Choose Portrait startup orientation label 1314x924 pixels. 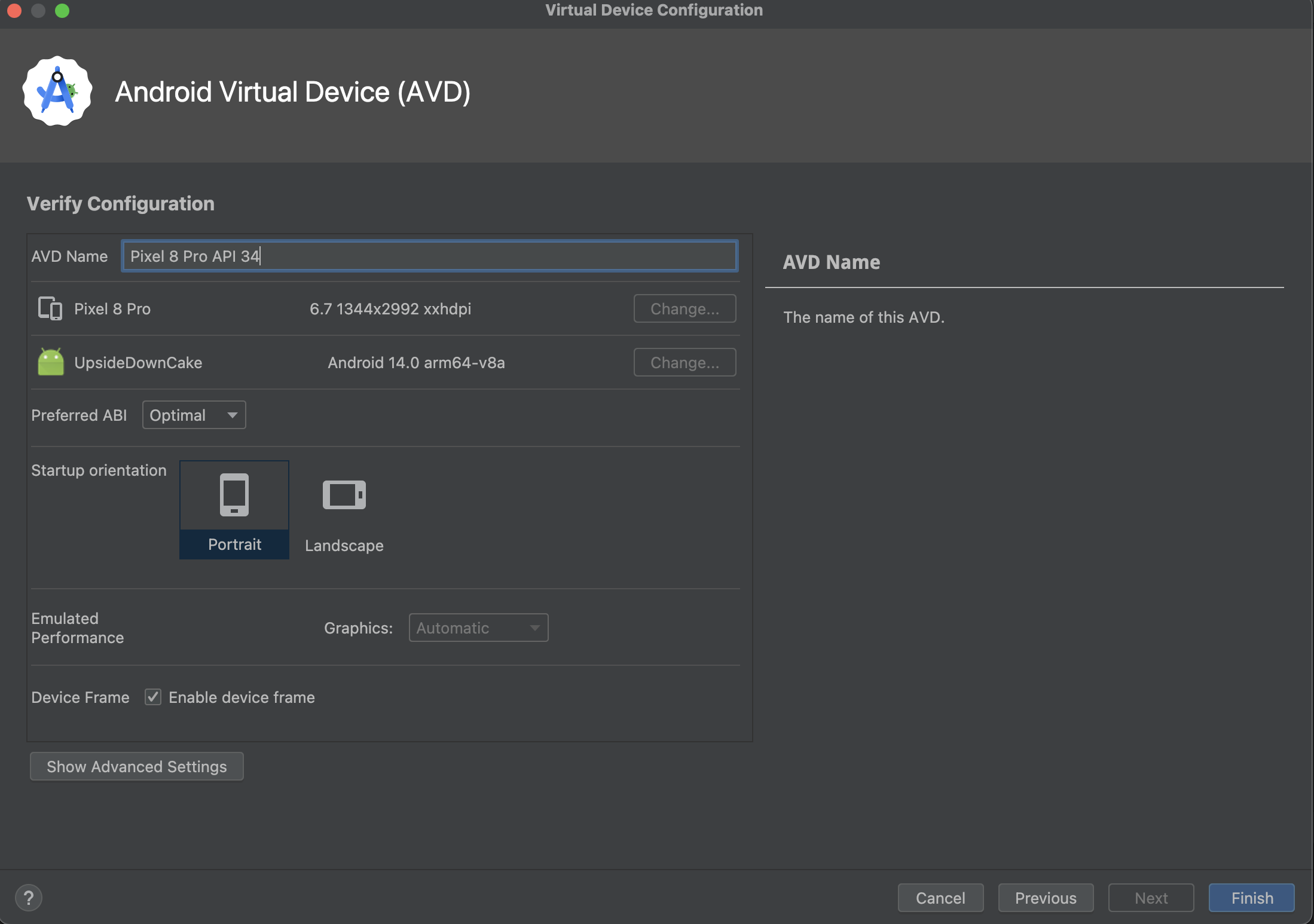point(234,544)
